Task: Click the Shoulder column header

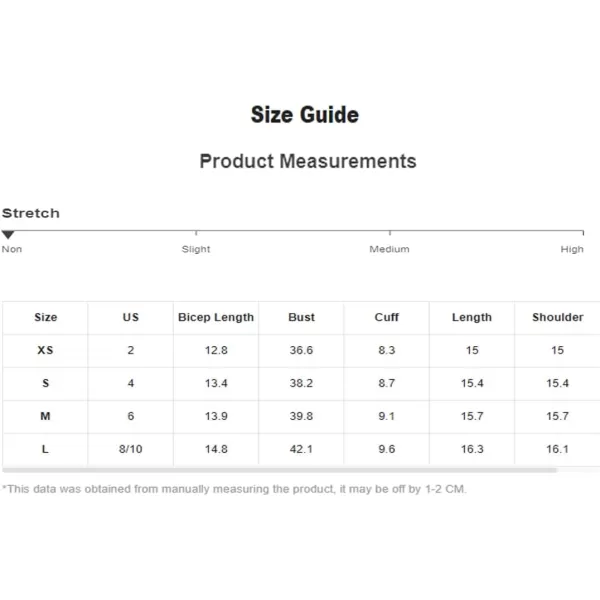Action: click(x=558, y=317)
